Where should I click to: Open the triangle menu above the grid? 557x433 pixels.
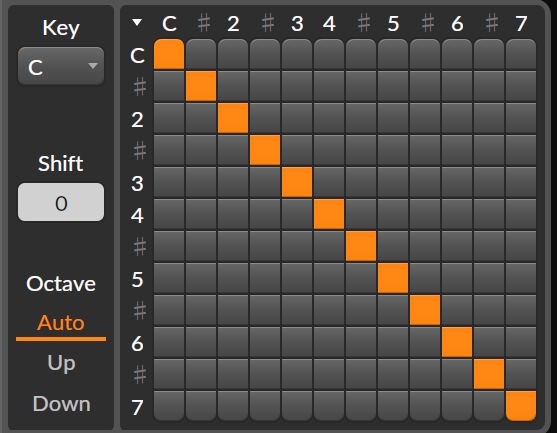(137, 23)
